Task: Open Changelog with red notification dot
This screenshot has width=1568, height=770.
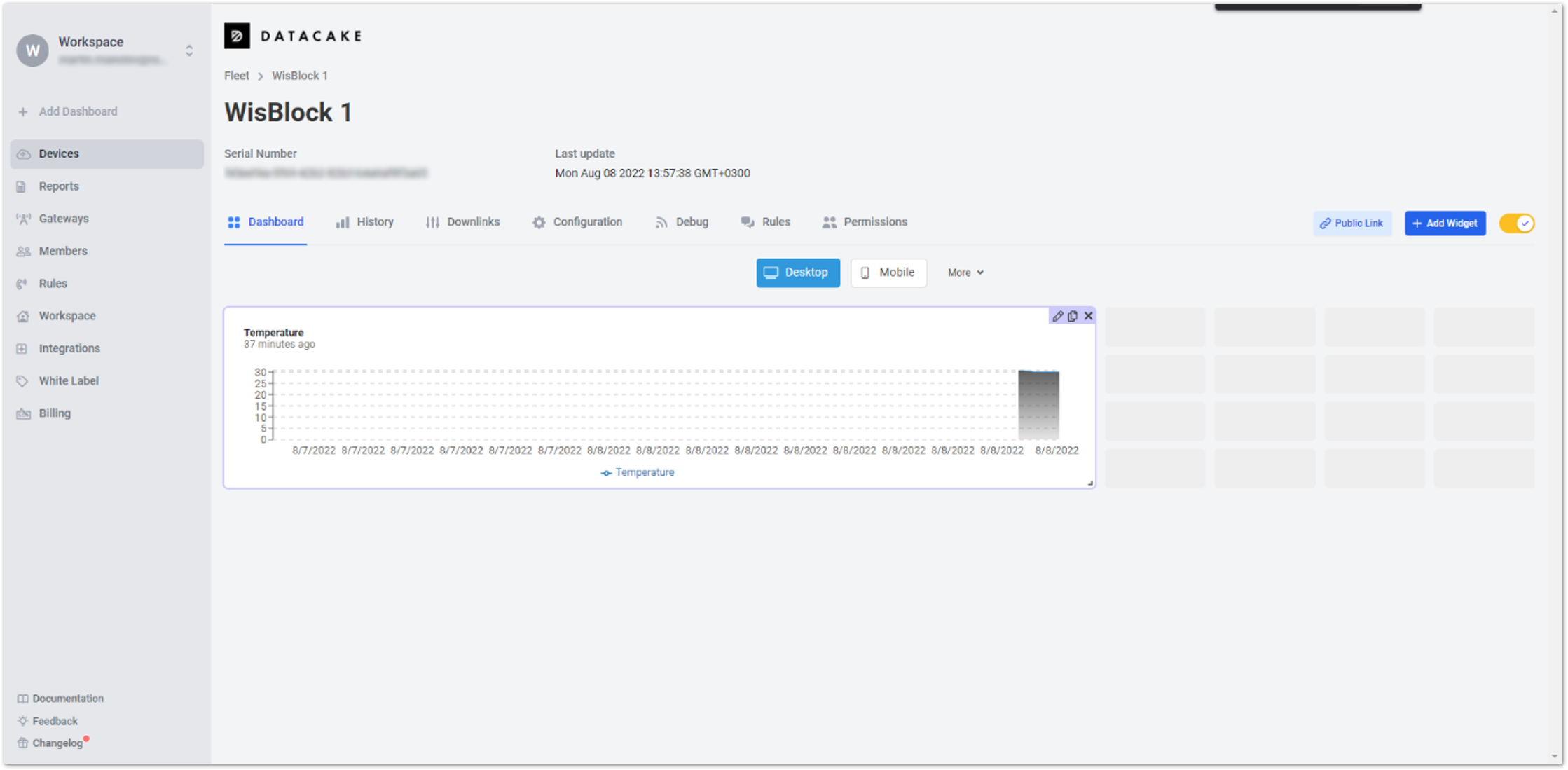Action: point(57,743)
